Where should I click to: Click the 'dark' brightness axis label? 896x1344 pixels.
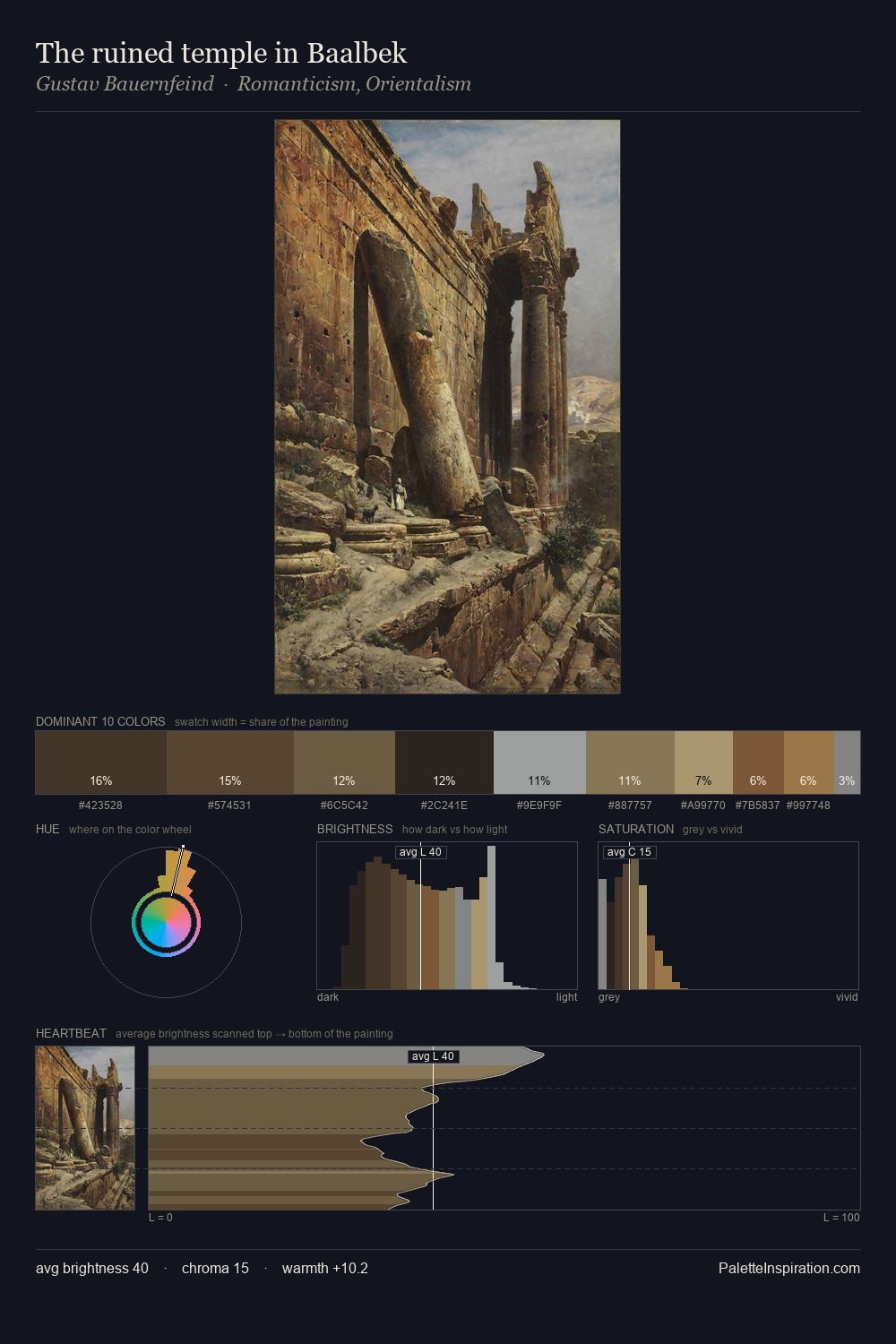328,997
